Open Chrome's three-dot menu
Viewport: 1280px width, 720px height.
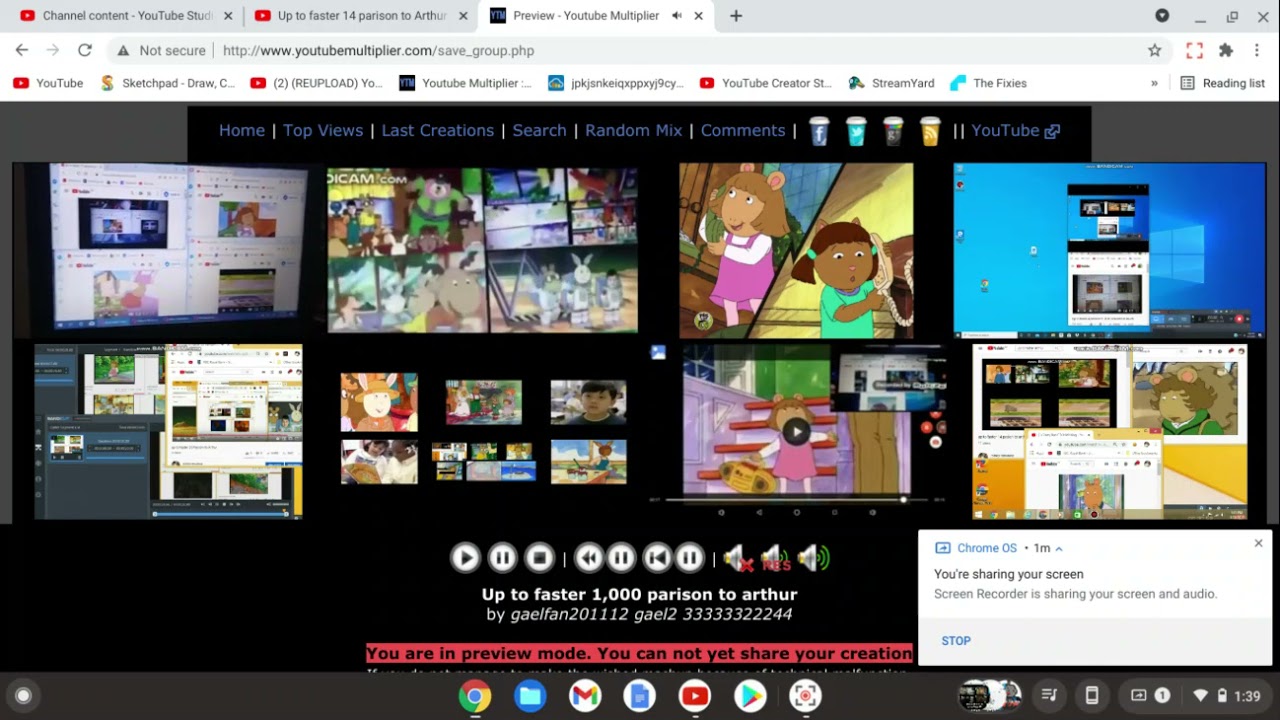1257,50
